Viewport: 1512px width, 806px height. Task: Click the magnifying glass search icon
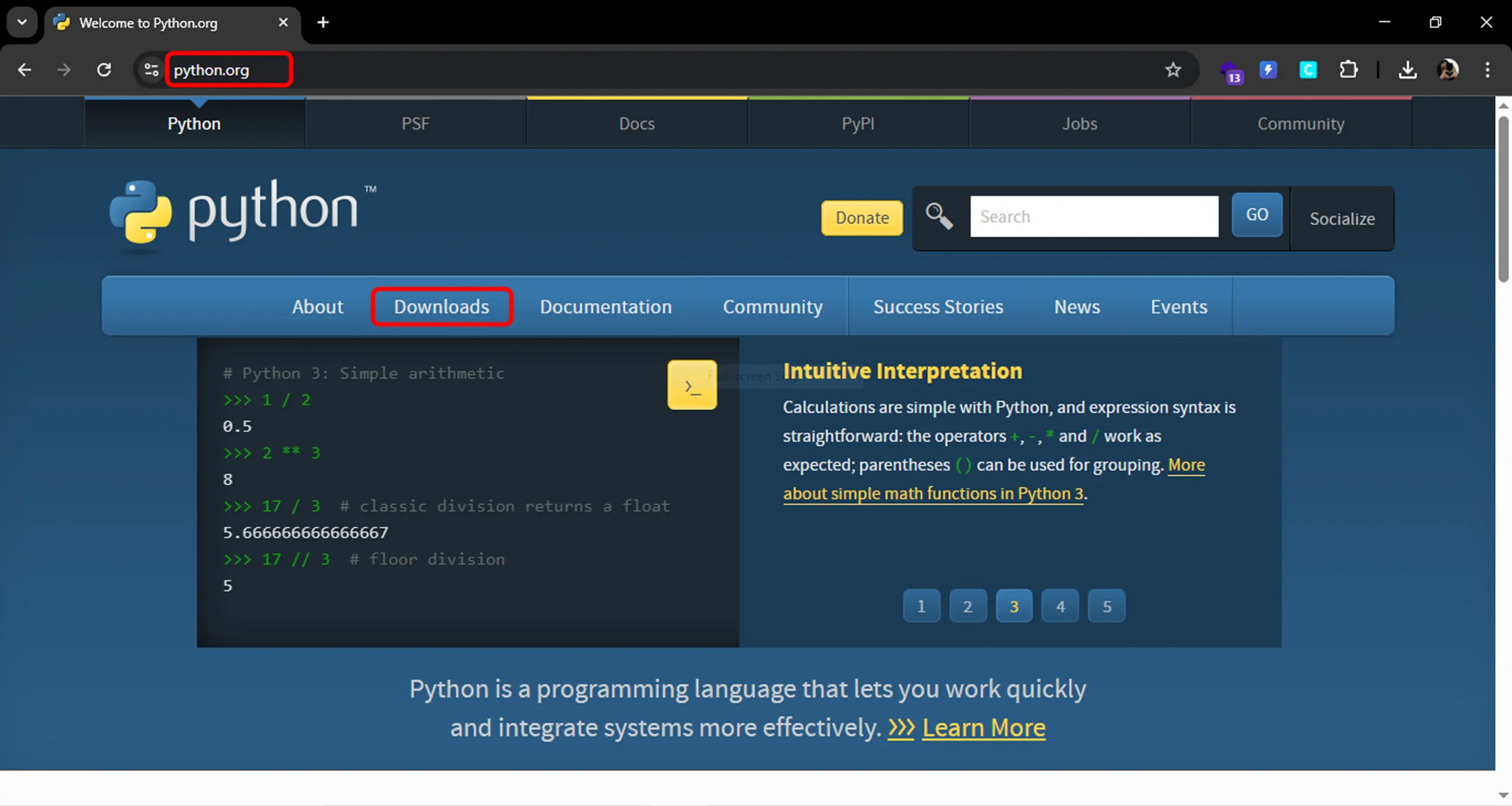939,216
